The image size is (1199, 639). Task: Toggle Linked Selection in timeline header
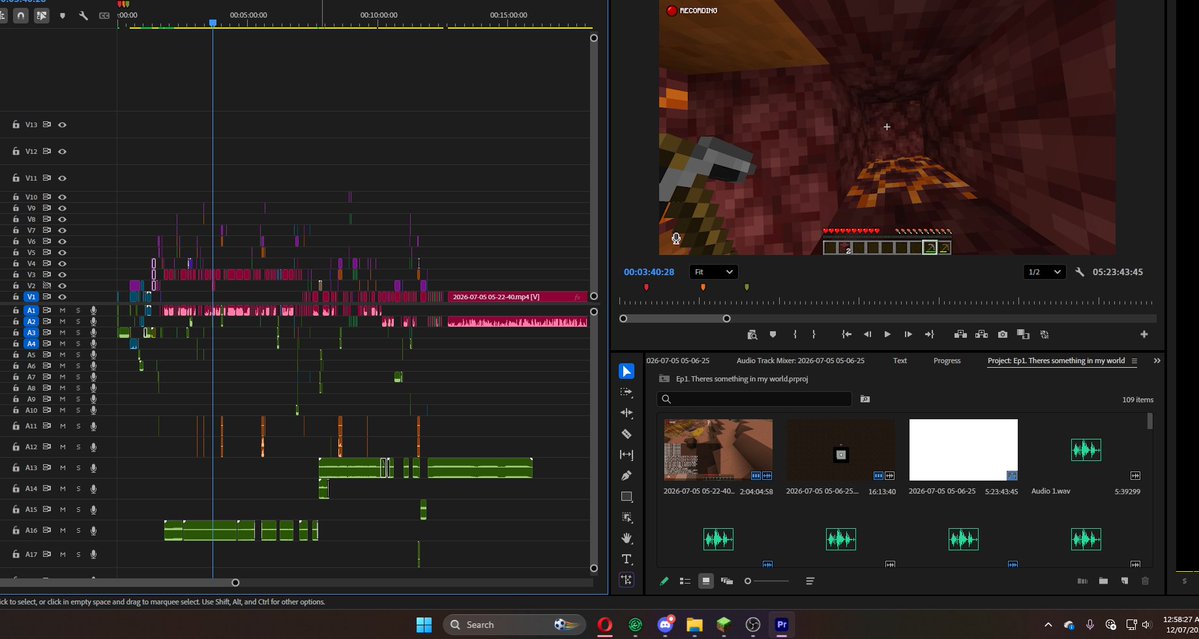tap(41, 15)
